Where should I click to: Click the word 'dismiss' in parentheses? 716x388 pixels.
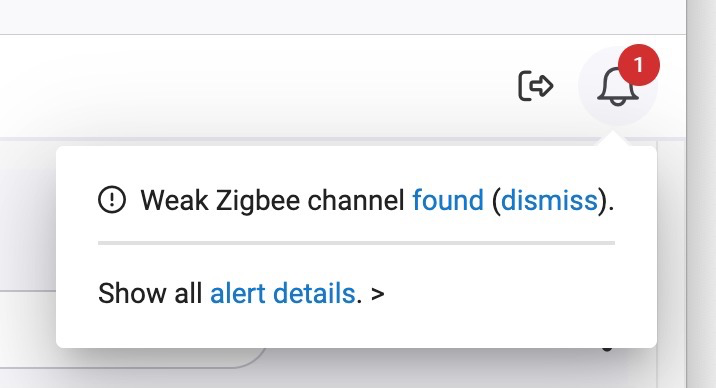549,200
